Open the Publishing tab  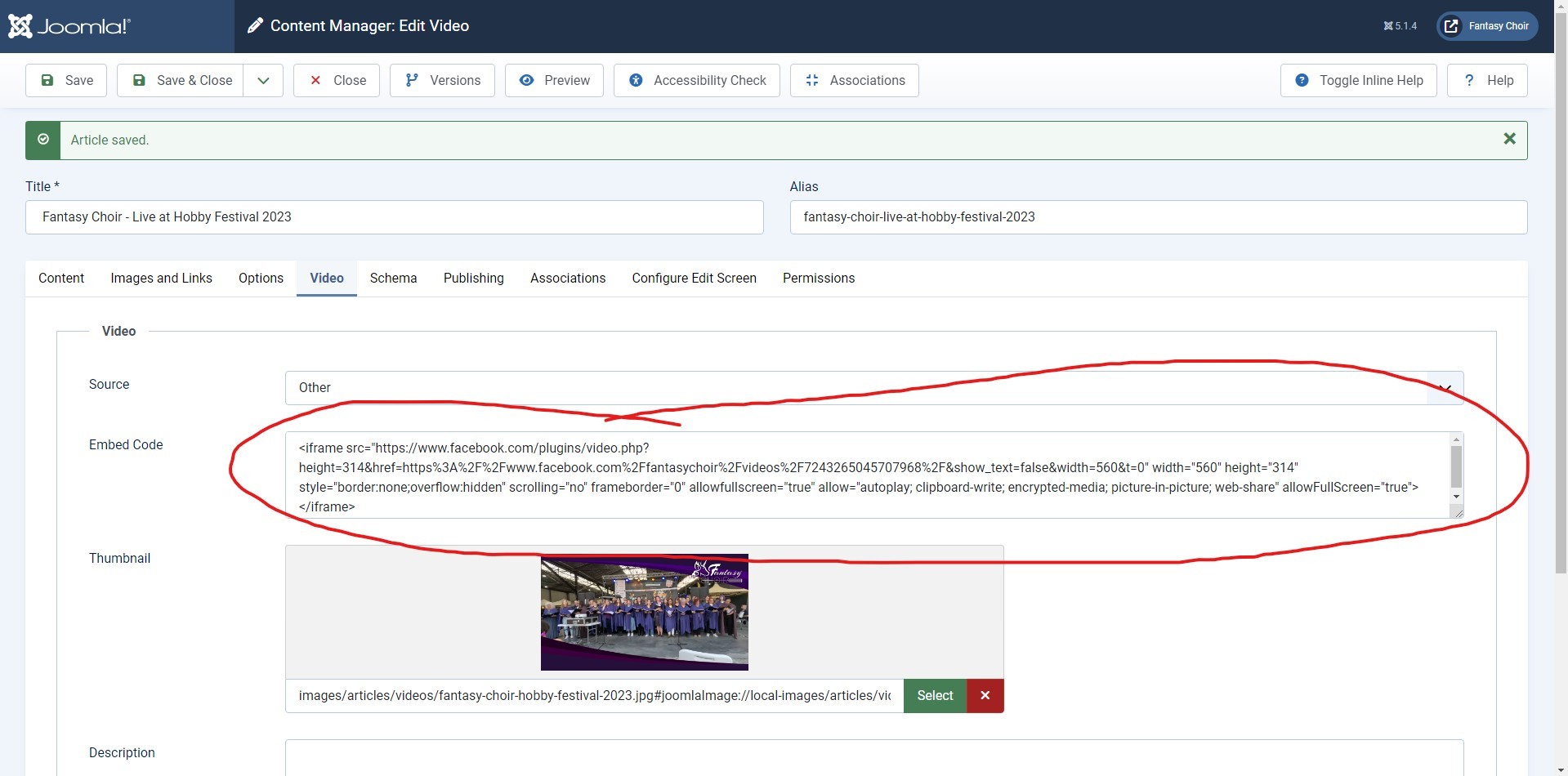[473, 278]
